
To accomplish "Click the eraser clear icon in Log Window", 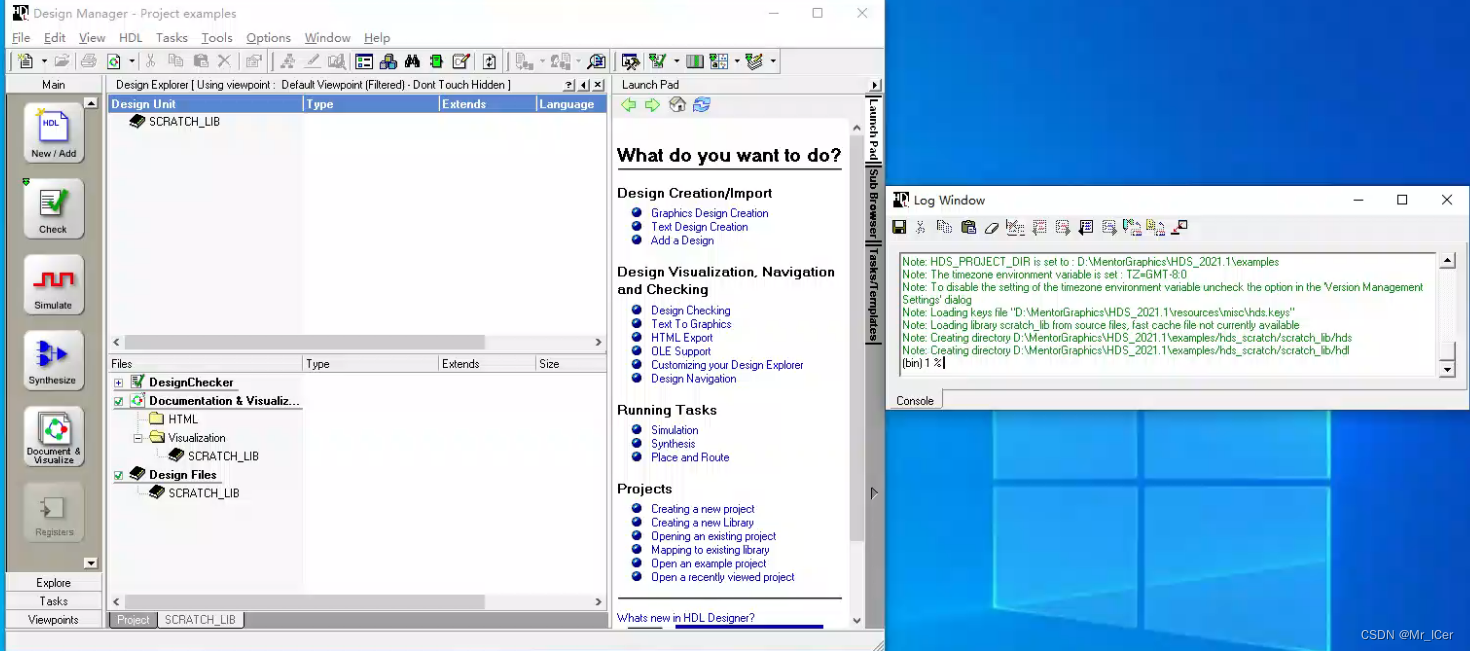I will [991, 228].
